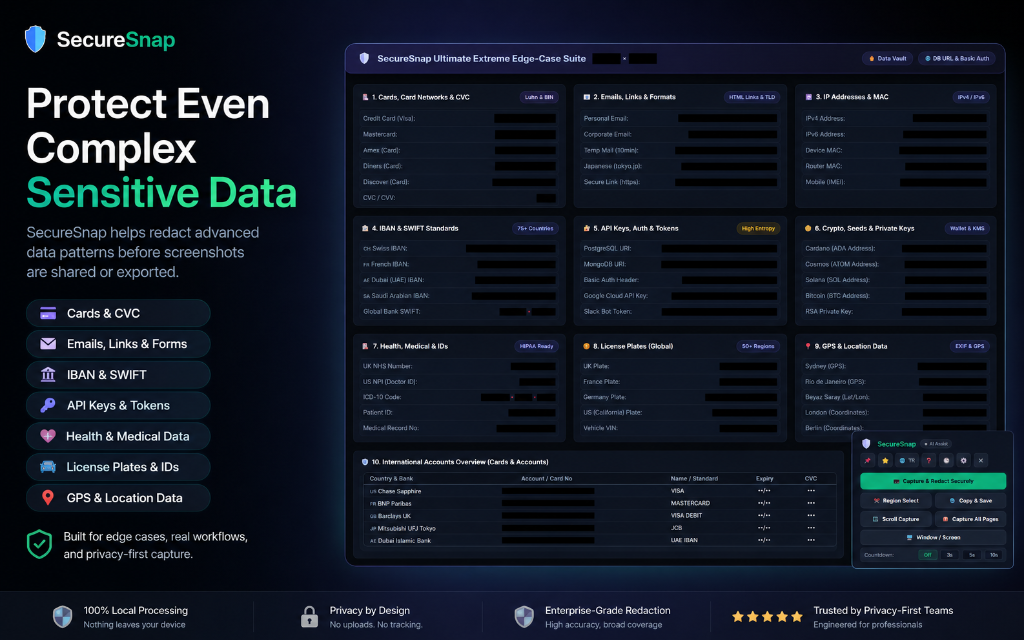The width and height of the screenshot is (1024, 640).
Task: Click the star favorite icon in popup
Action: tap(885, 460)
